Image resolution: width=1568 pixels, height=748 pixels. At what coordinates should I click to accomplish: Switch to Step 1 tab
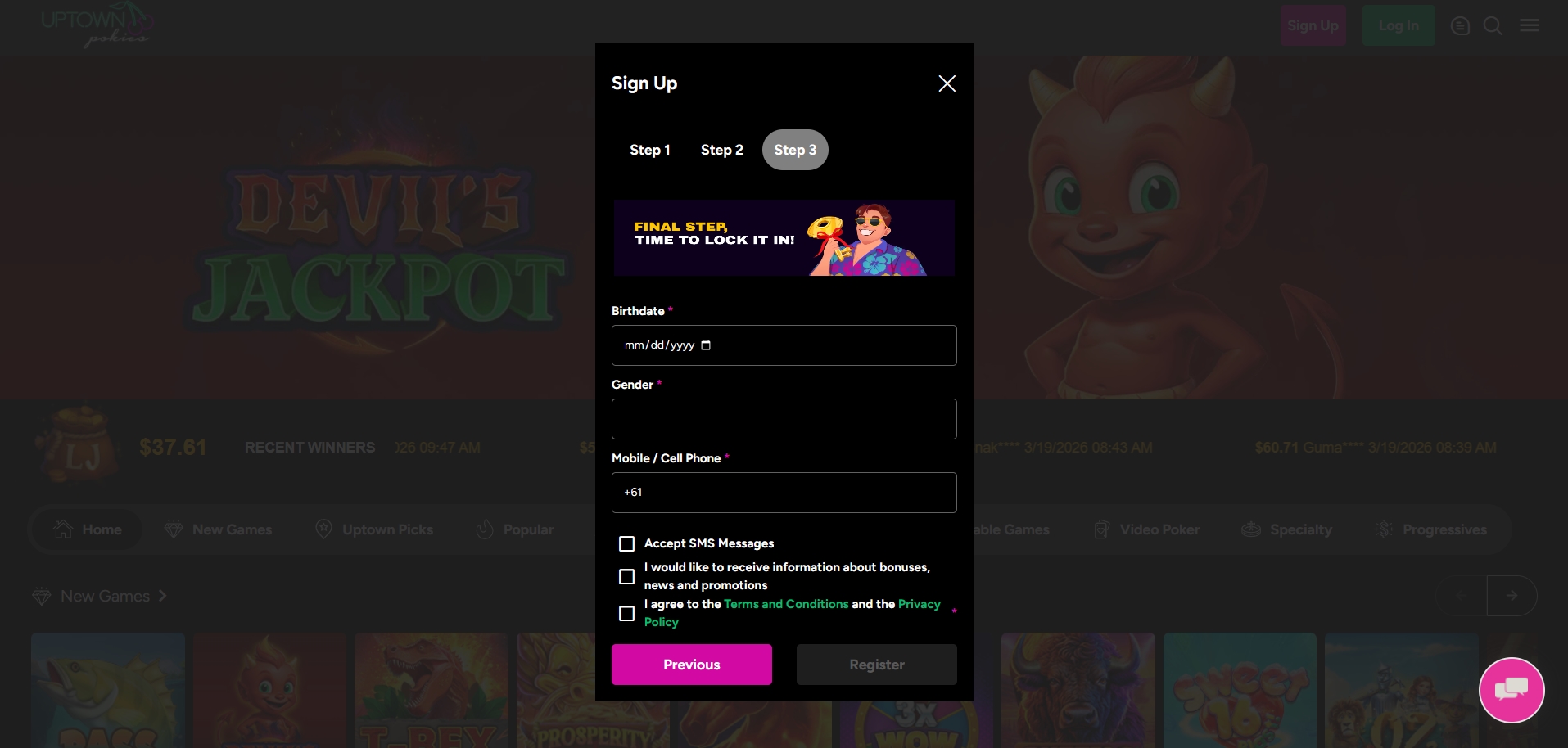pos(649,150)
